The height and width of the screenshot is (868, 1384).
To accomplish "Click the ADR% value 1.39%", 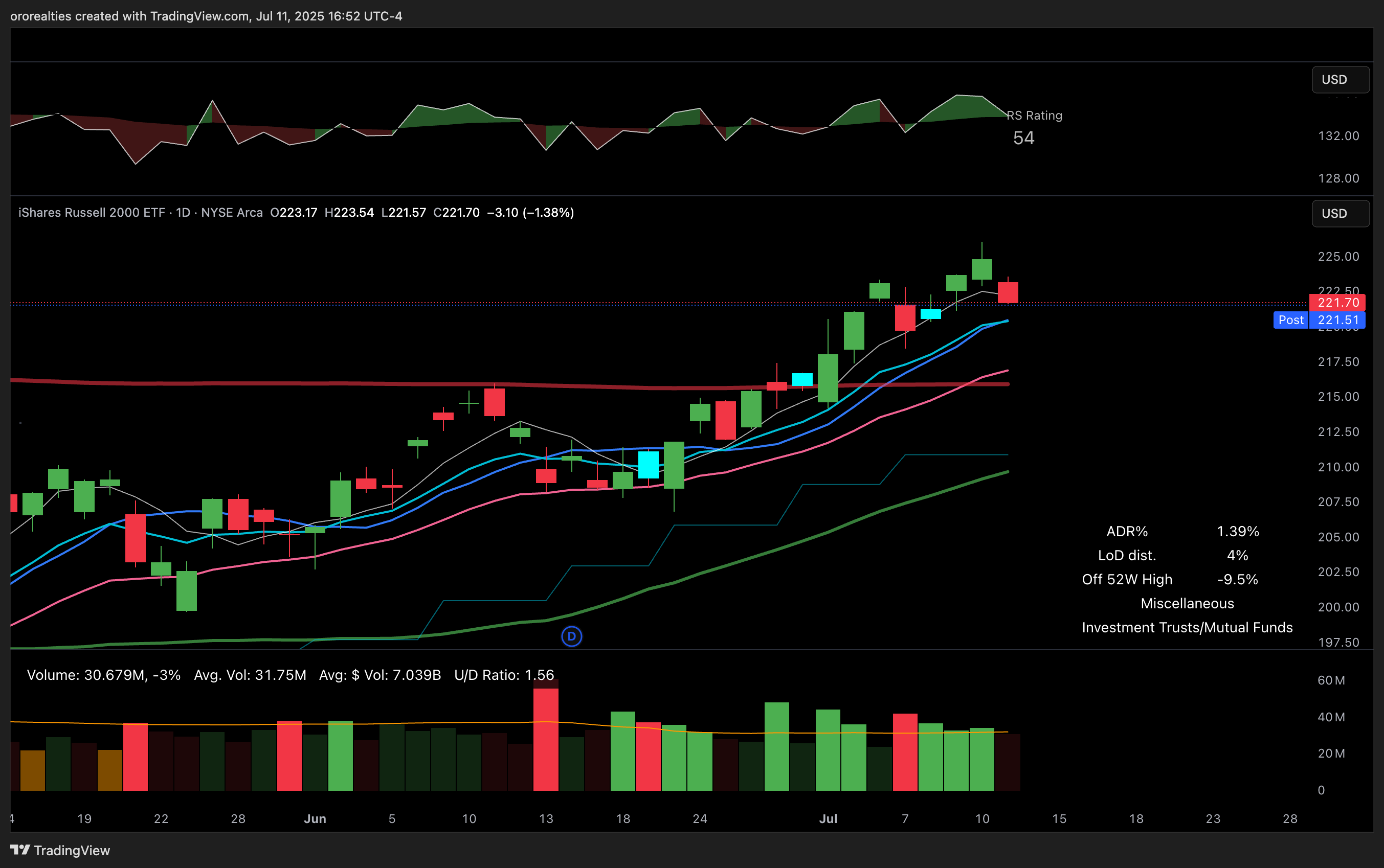I will 1238,531.
